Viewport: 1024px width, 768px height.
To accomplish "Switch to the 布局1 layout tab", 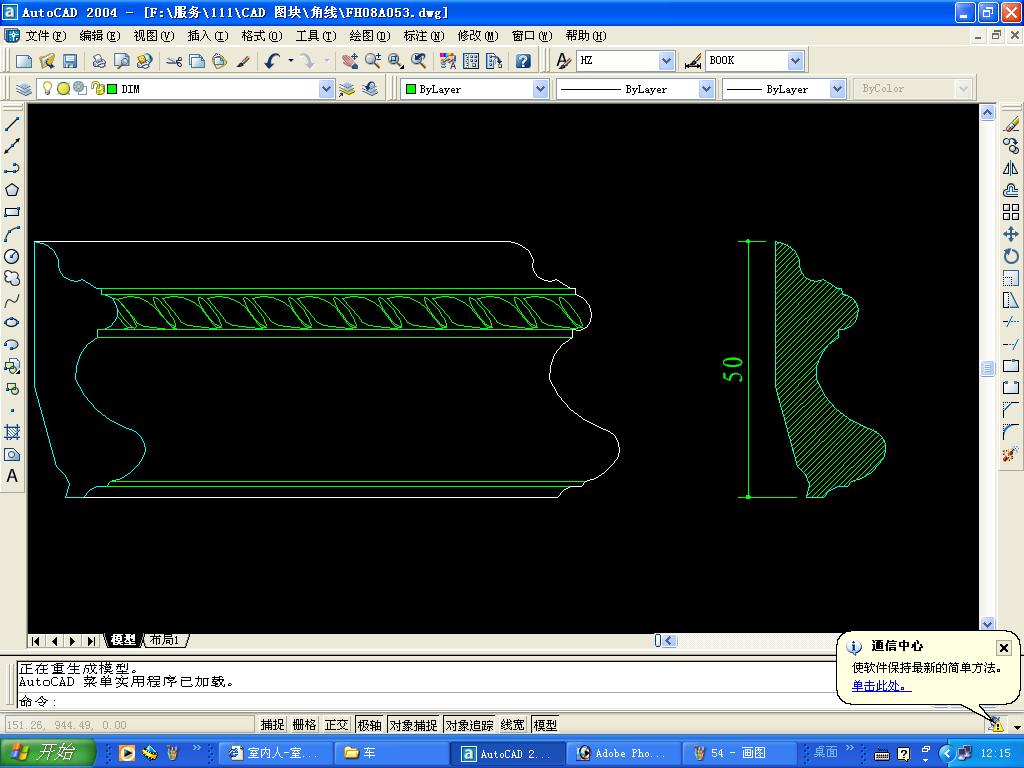I will tap(164, 640).
